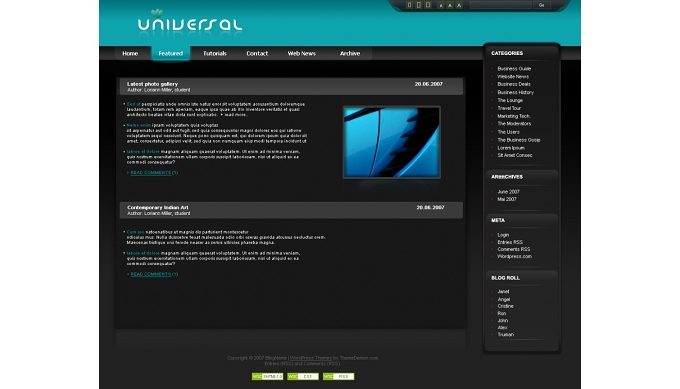Open the Business Guide category

coord(514,69)
